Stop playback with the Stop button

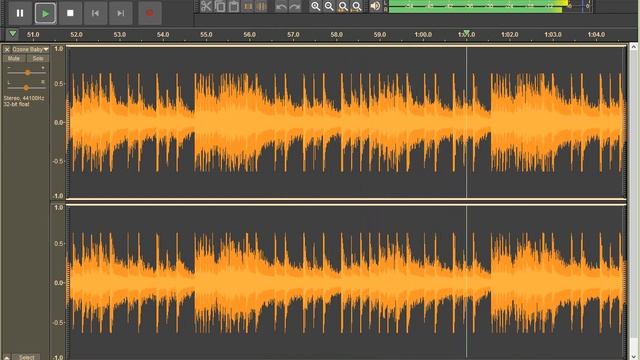click(70, 13)
